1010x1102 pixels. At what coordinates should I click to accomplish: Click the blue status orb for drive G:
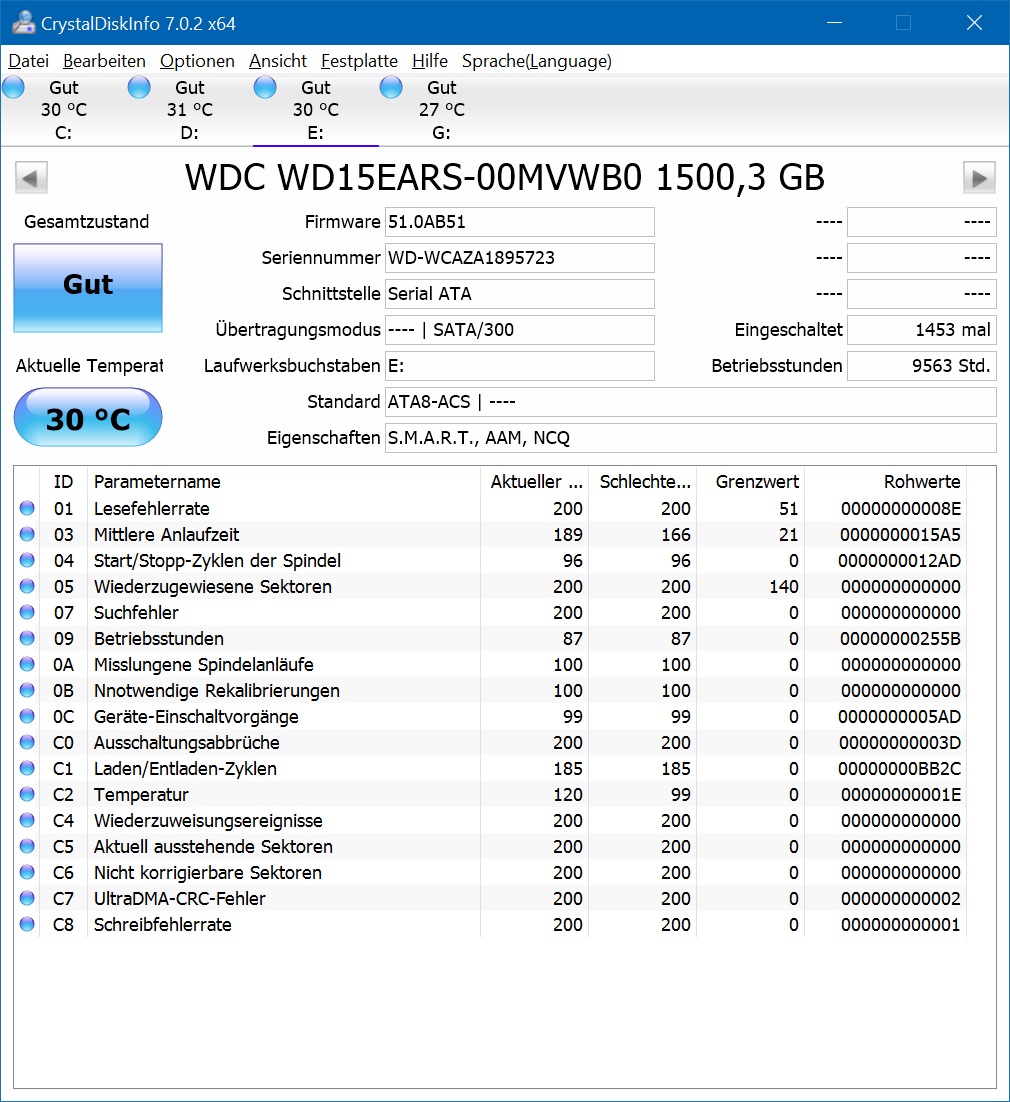tap(391, 87)
